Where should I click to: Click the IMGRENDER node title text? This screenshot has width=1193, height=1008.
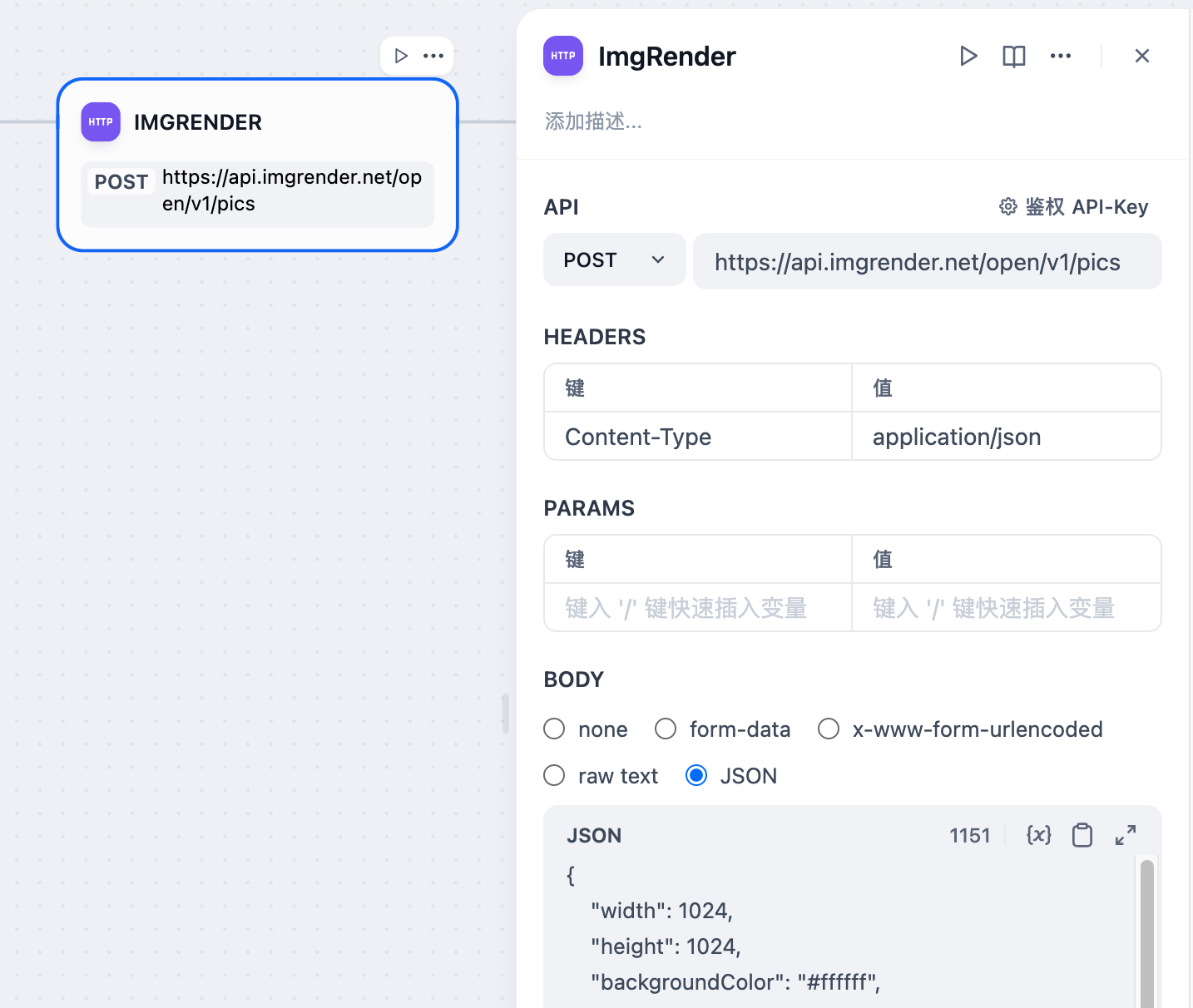coord(198,122)
